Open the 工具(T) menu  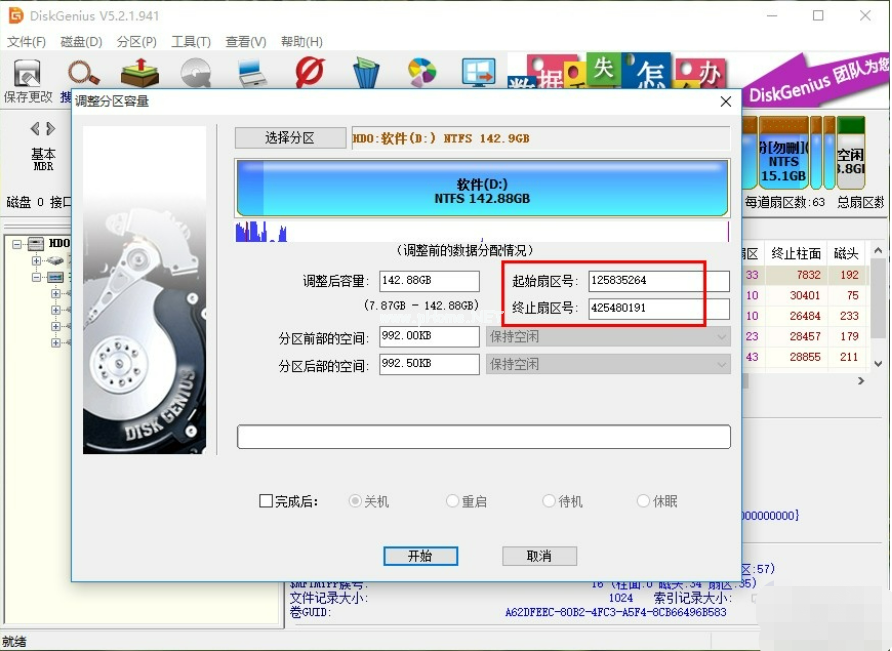pyautogui.click(x=190, y=42)
